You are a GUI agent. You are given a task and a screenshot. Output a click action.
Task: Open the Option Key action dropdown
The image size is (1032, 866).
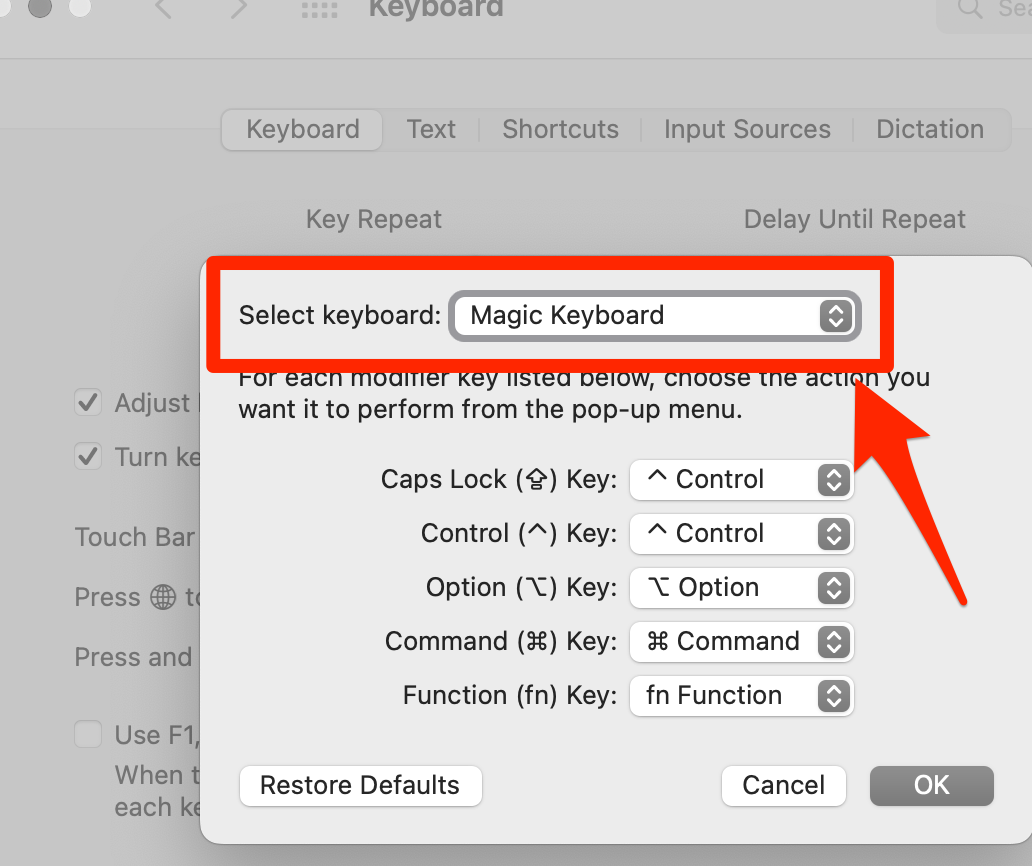pyautogui.click(x=741, y=588)
